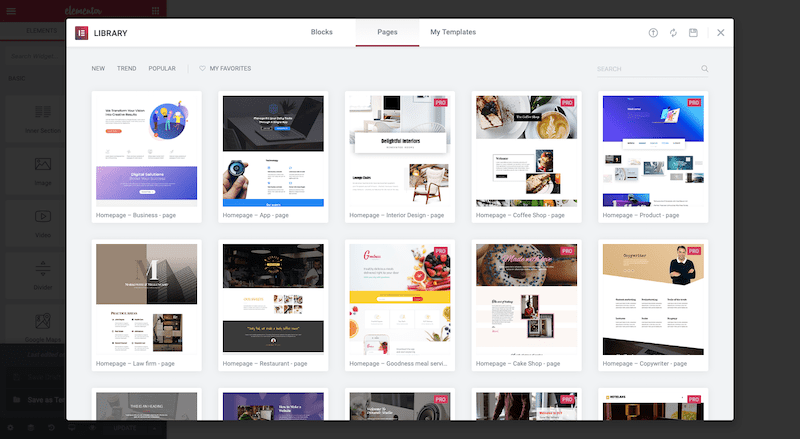Open the hamburger menu in Elementor panel
The height and width of the screenshot is (439, 800).
pos(11,11)
